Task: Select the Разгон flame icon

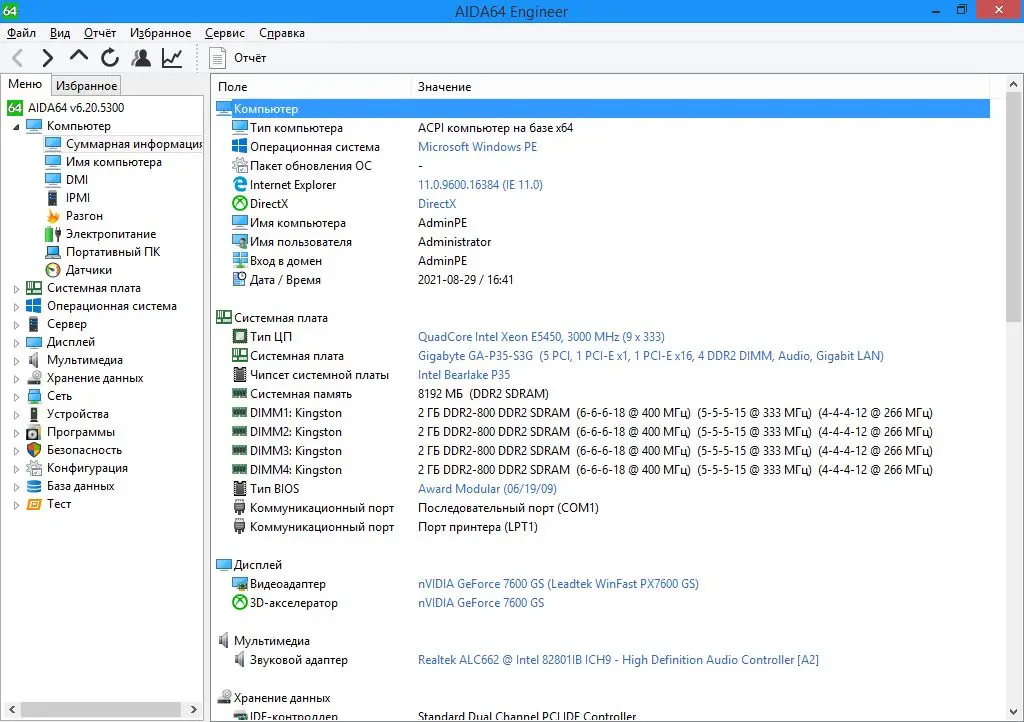Action: [53, 216]
